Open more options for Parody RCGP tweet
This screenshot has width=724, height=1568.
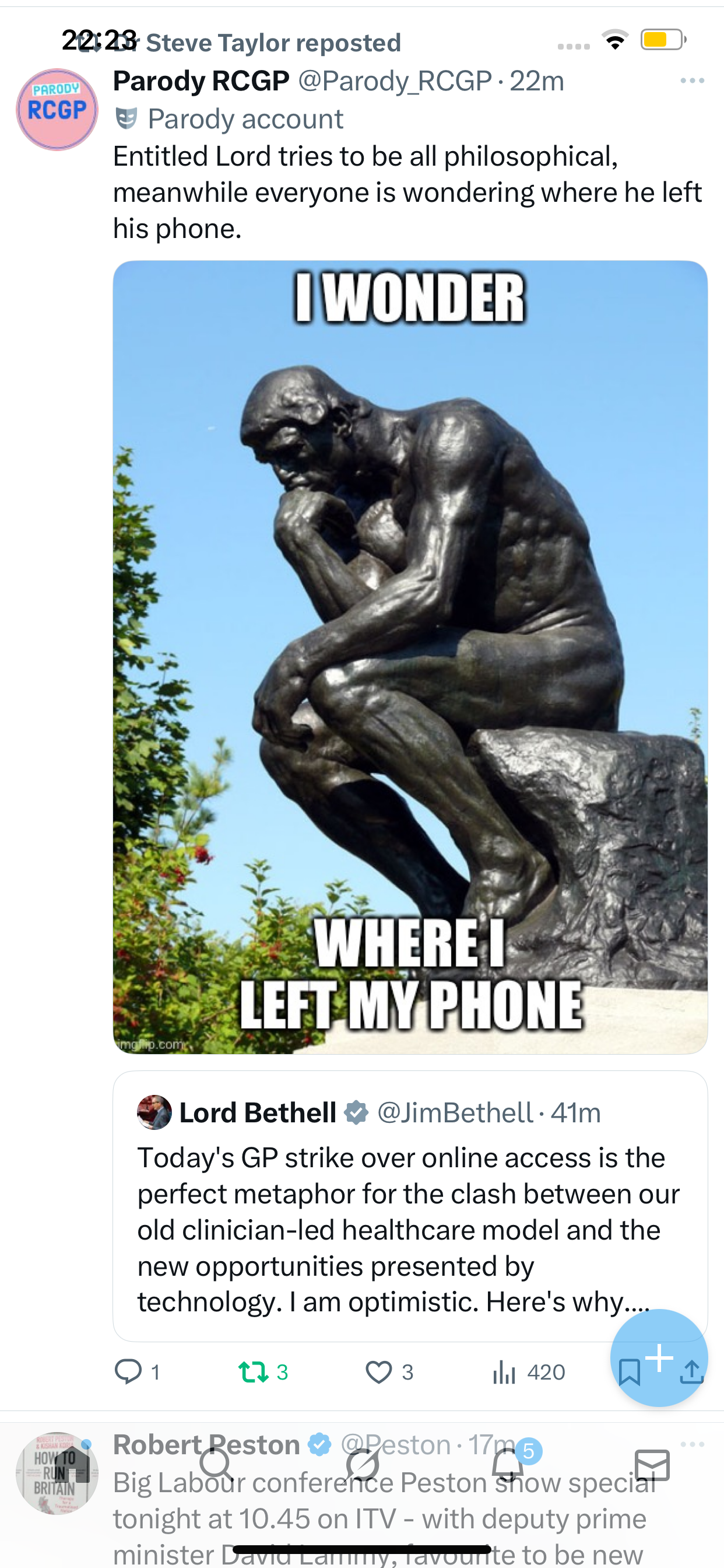[x=693, y=81]
